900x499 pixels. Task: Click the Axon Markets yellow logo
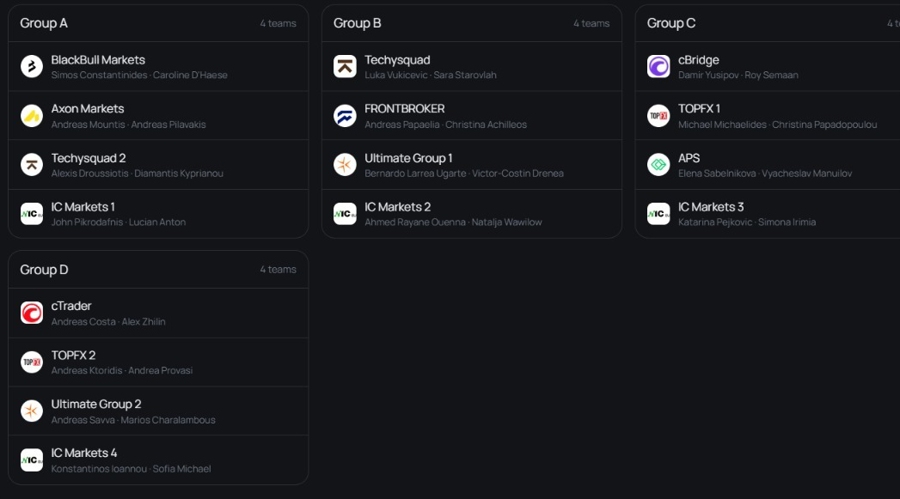pos(32,115)
